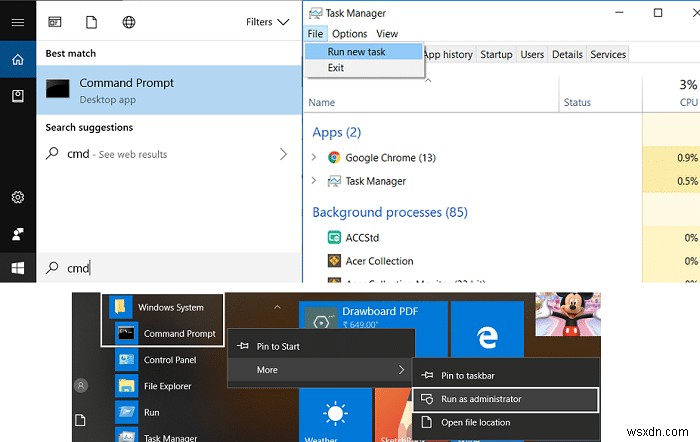
Task: Switch to Startup tab
Action: [496, 54]
